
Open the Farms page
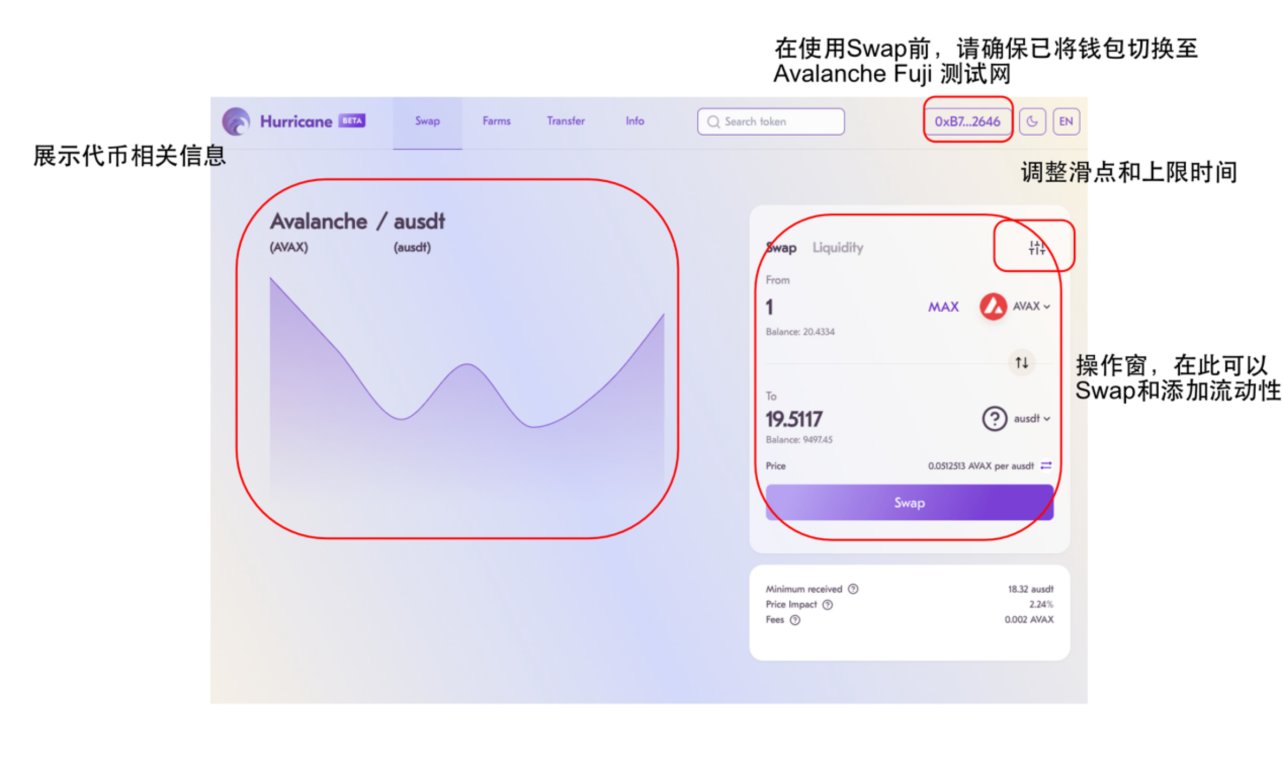coord(497,120)
